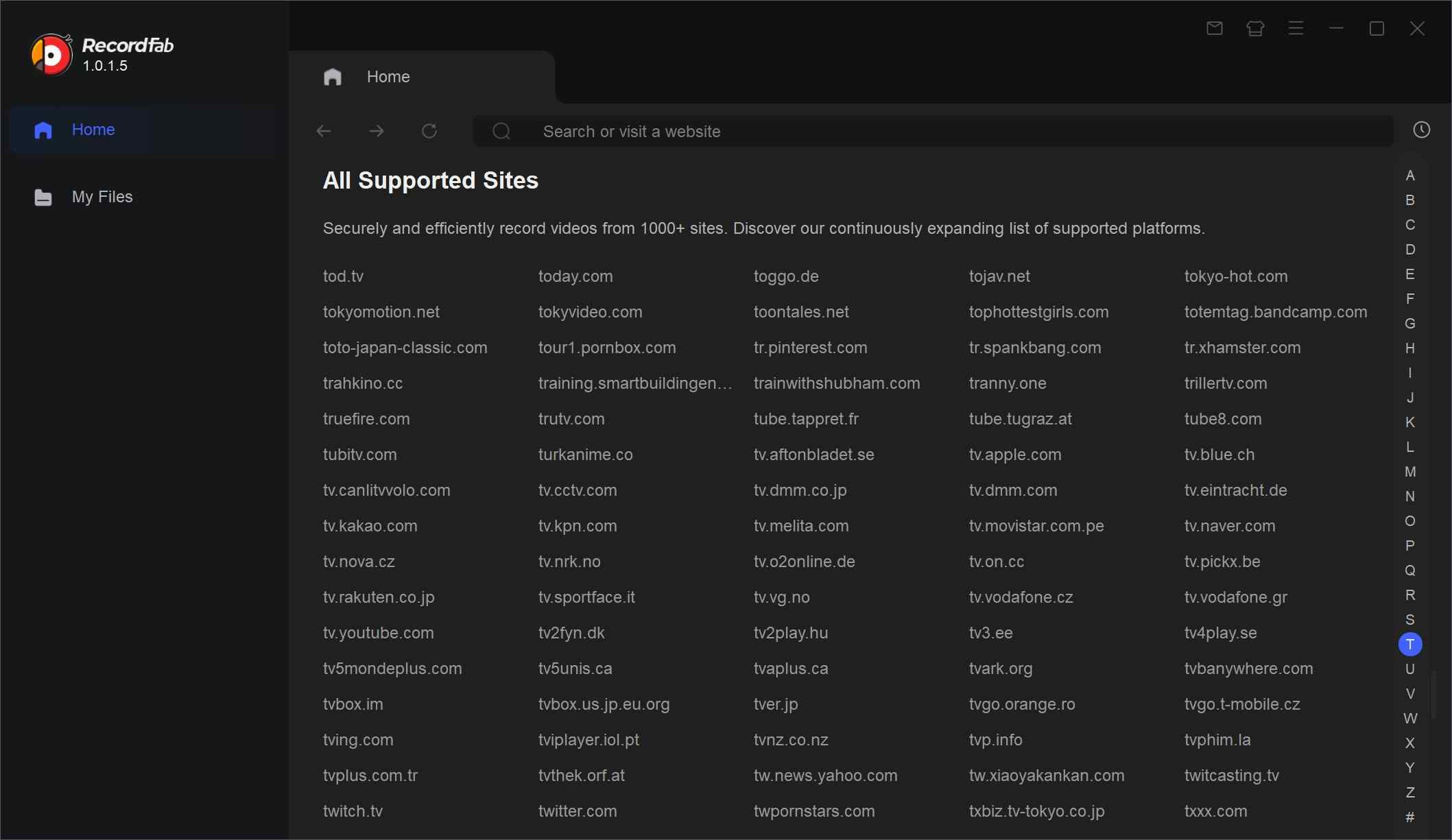Select Home in the sidebar
Viewport: 1452px width, 840px height.
click(94, 130)
